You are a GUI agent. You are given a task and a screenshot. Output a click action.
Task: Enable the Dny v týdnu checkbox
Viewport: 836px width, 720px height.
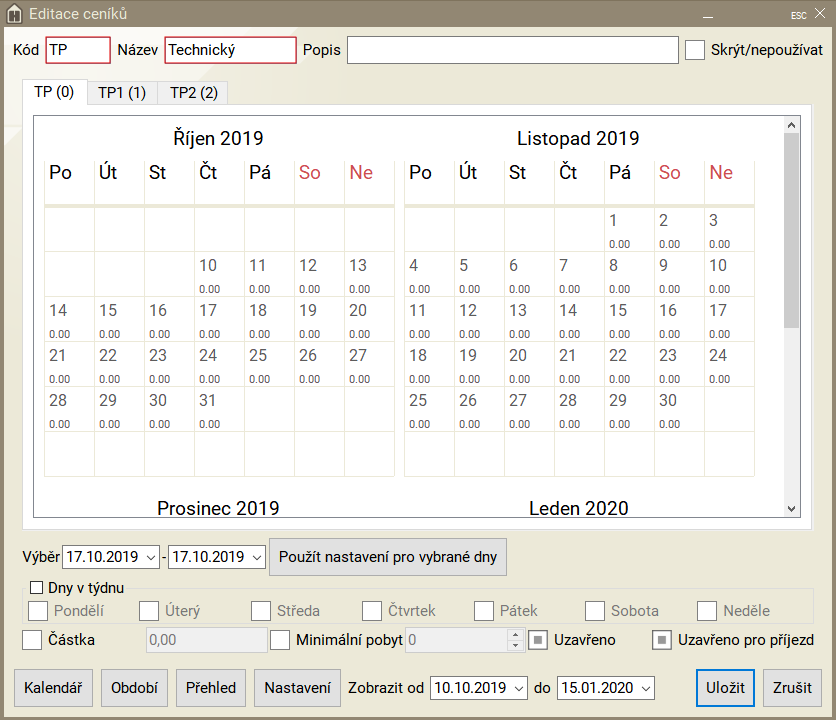[37, 588]
